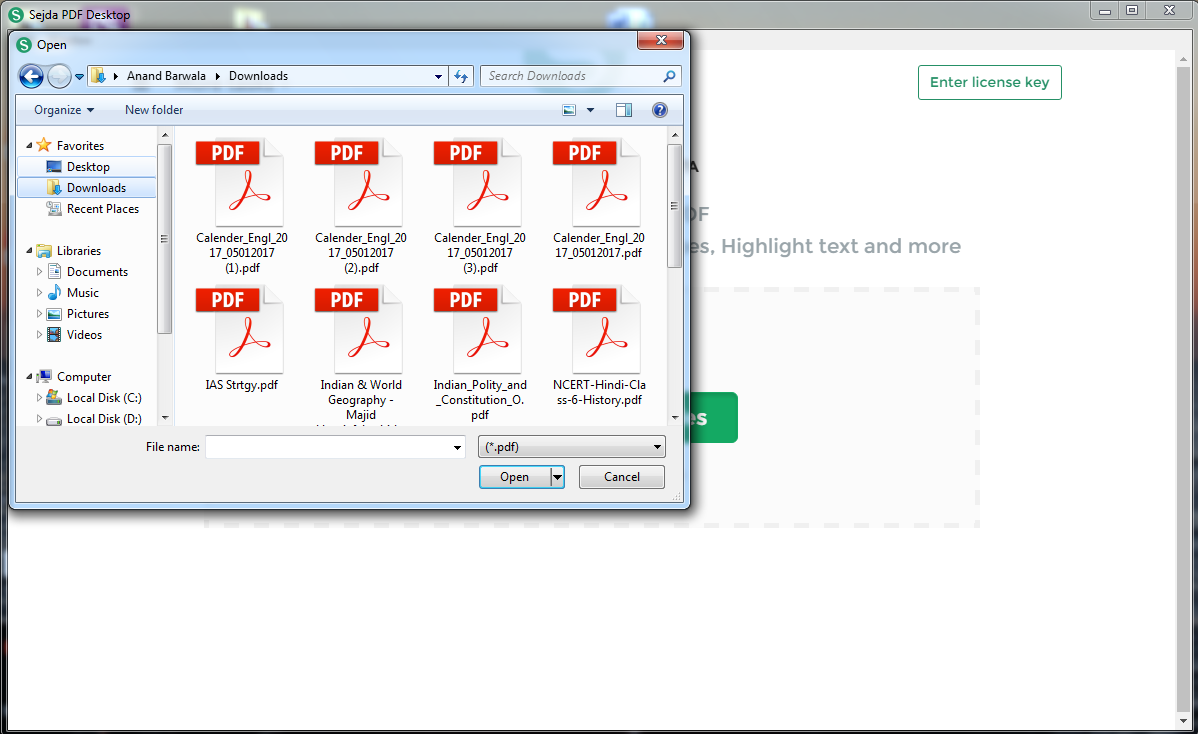This screenshot has height=734, width=1198.
Task: Select Calender_Engl_2017_05012017 (1).pdf file
Action: (241, 206)
